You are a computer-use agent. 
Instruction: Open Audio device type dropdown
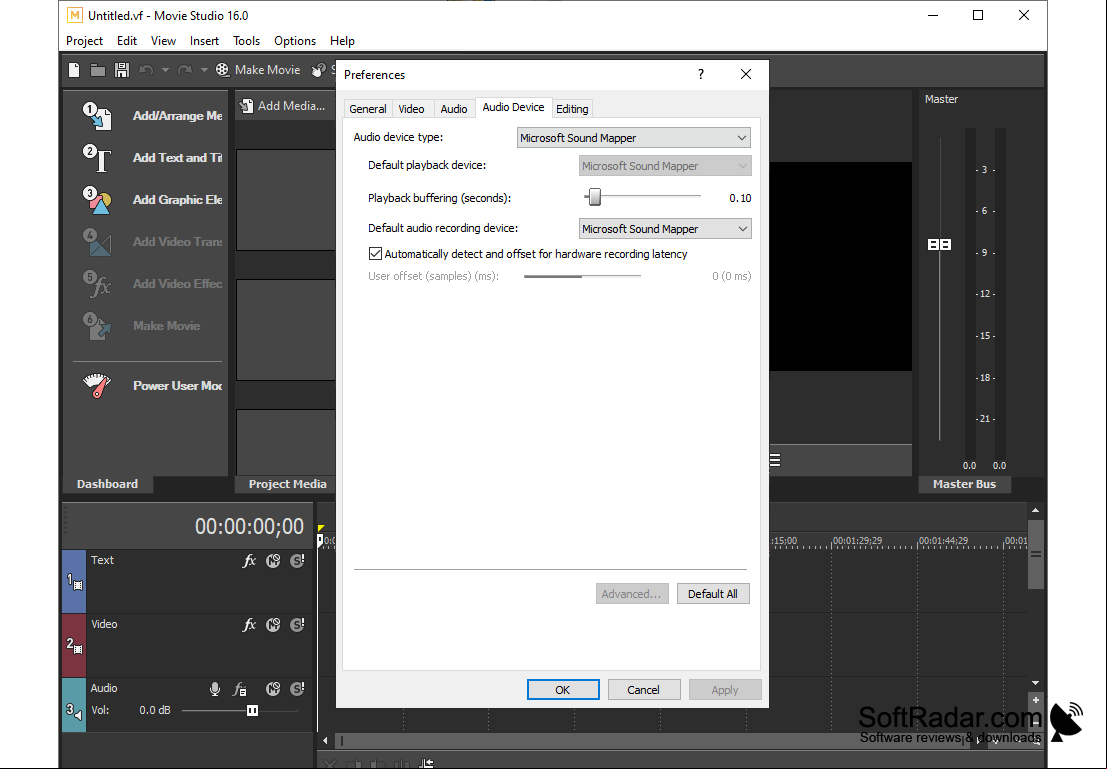(x=633, y=138)
